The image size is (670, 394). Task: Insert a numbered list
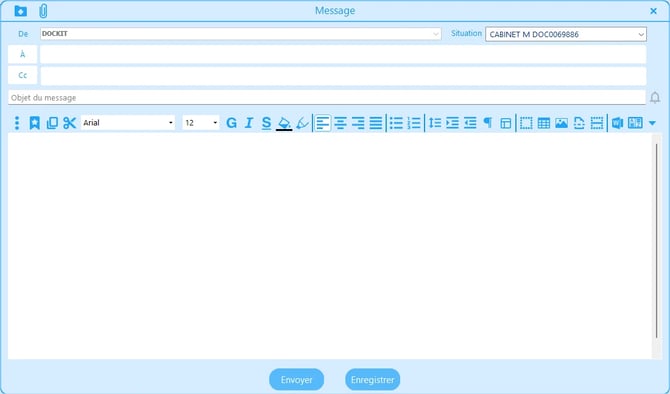[x=414, y=123]
